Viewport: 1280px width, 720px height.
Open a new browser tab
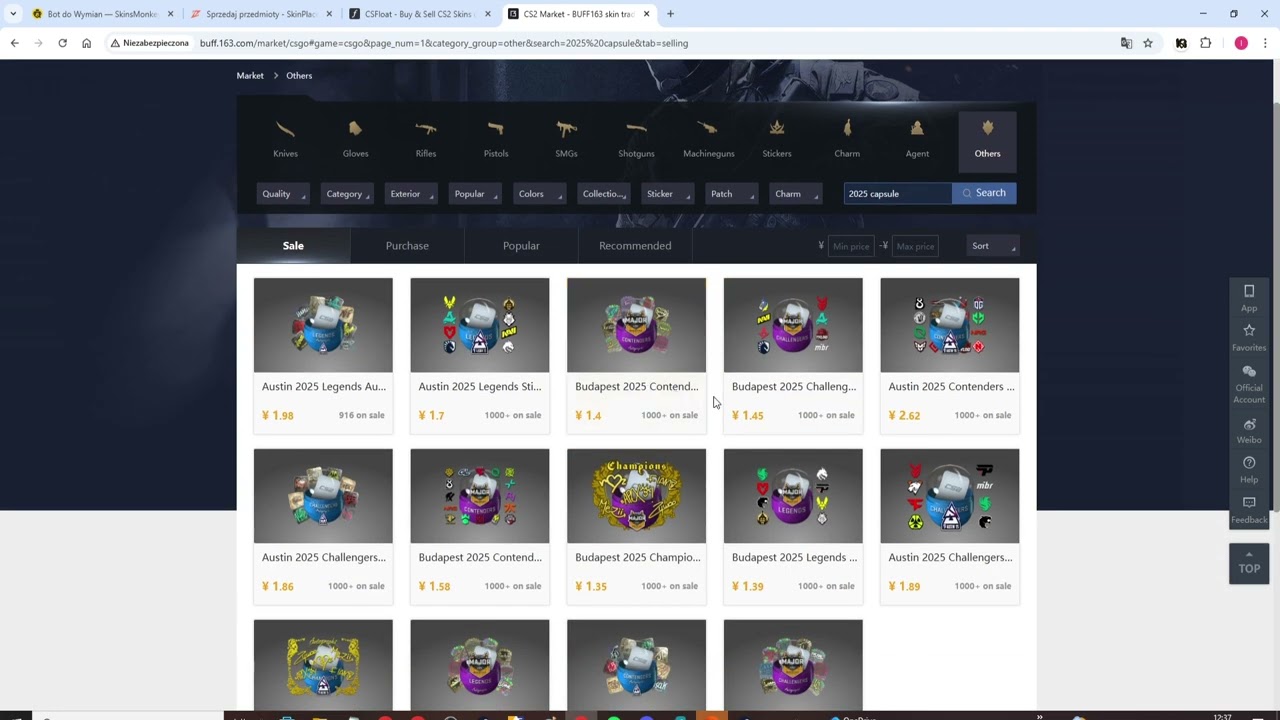(x=670, y=14)
